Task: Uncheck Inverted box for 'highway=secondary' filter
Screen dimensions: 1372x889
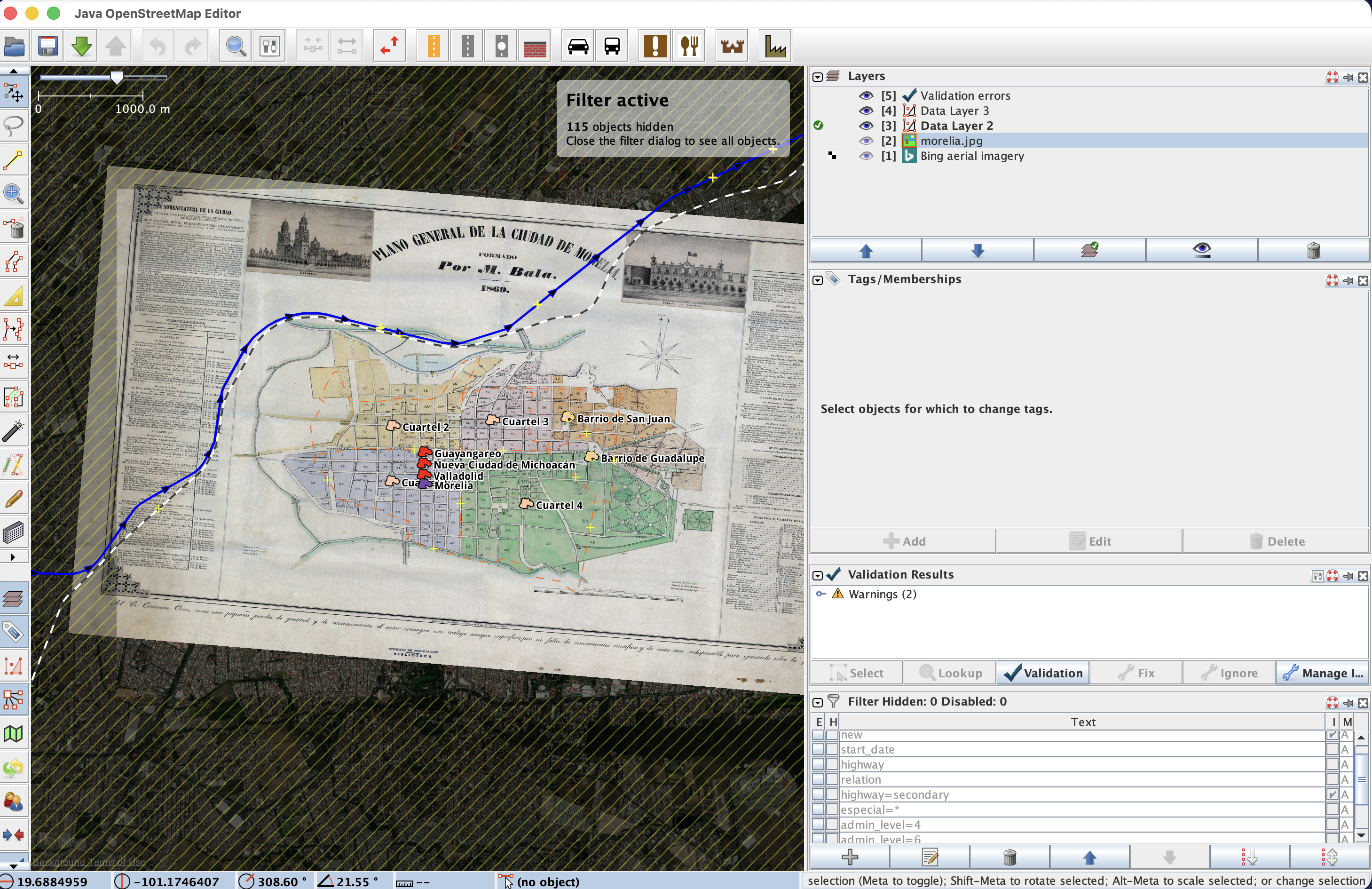Action: pos(1332,794)
